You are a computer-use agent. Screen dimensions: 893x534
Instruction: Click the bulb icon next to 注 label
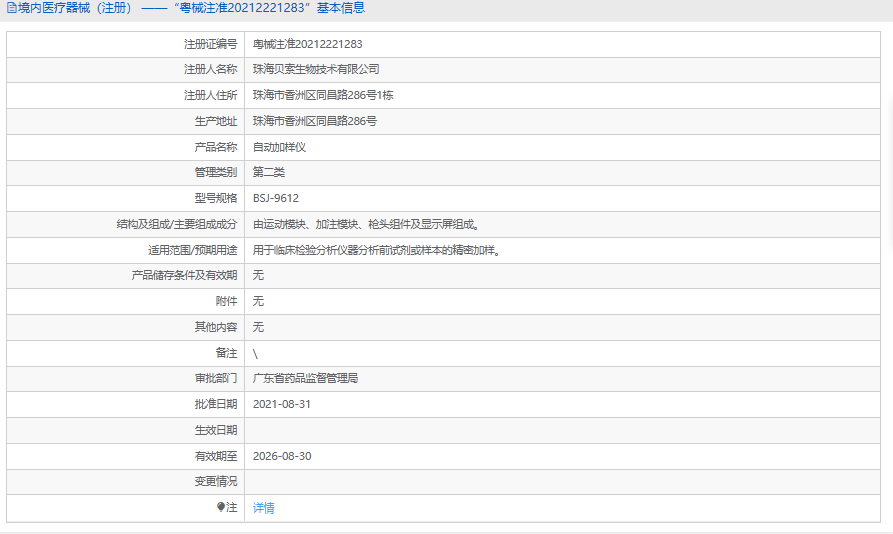click(x=221, y=507)
